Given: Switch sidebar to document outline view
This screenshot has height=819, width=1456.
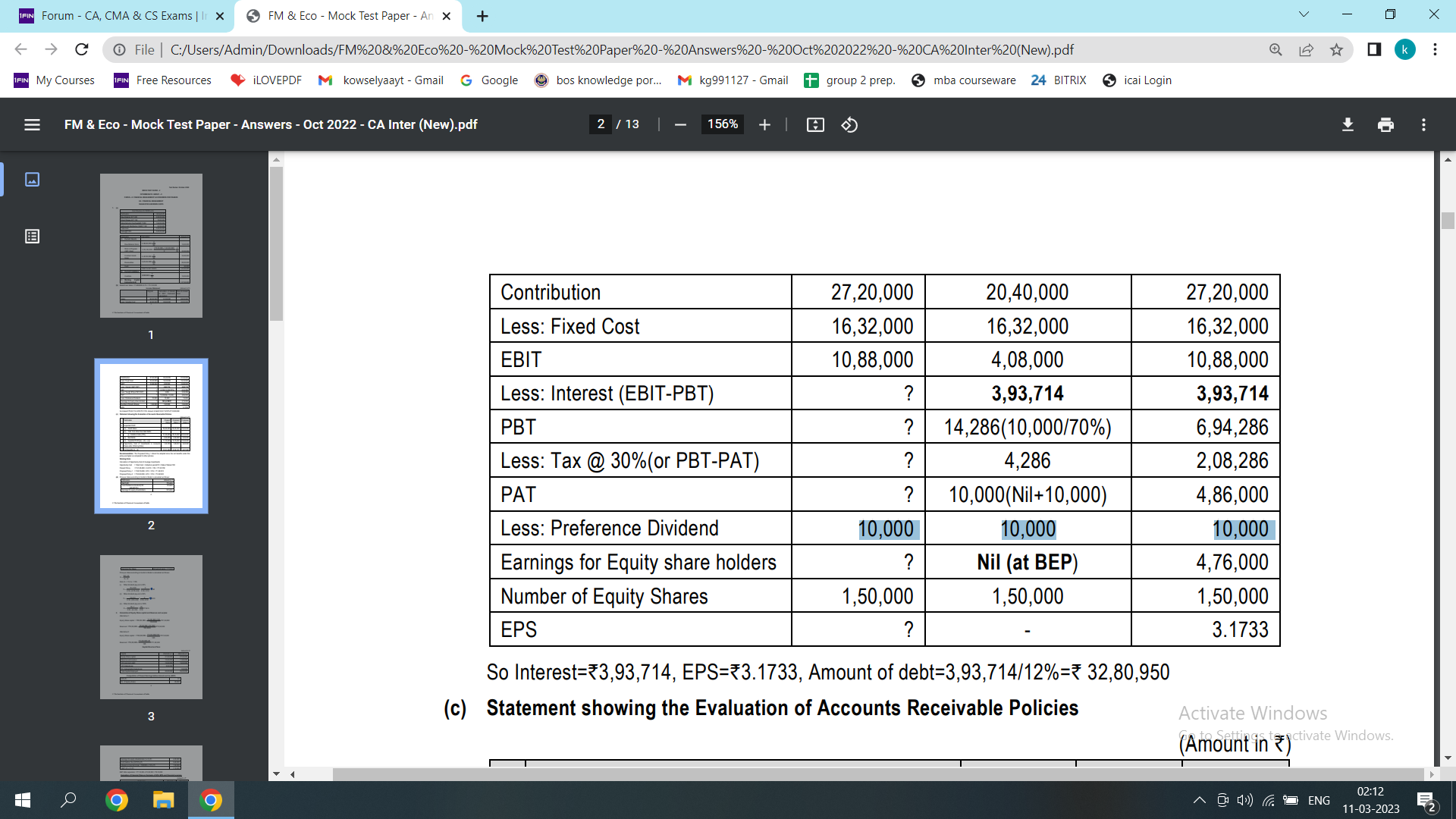Looking at the screenshot, I should [x=32, y=237].
